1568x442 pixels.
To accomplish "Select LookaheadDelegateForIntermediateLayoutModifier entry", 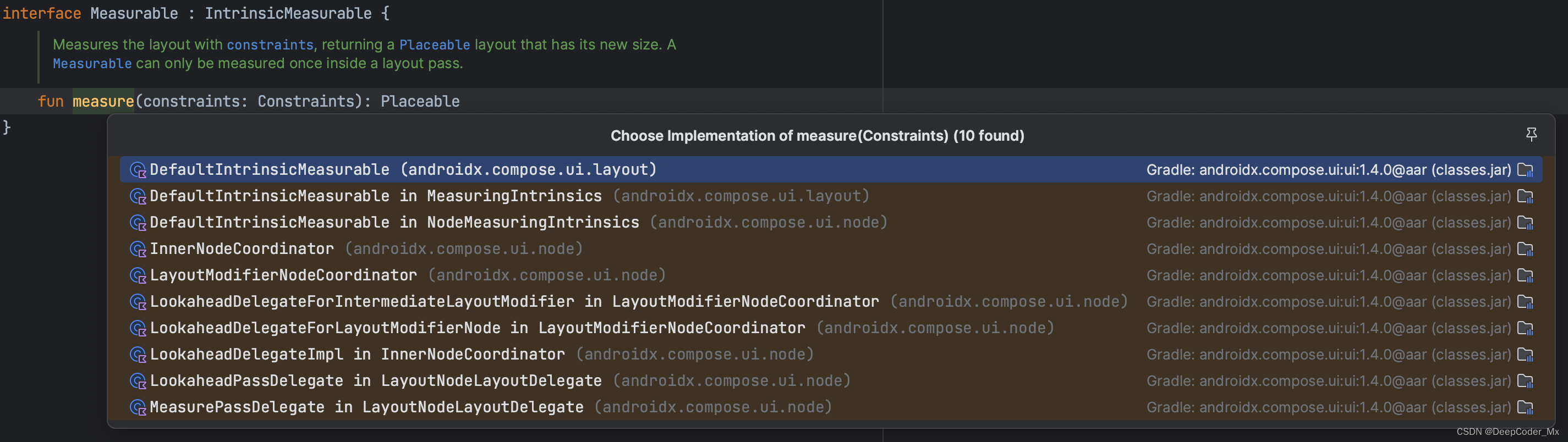I will tap(831, 302).
